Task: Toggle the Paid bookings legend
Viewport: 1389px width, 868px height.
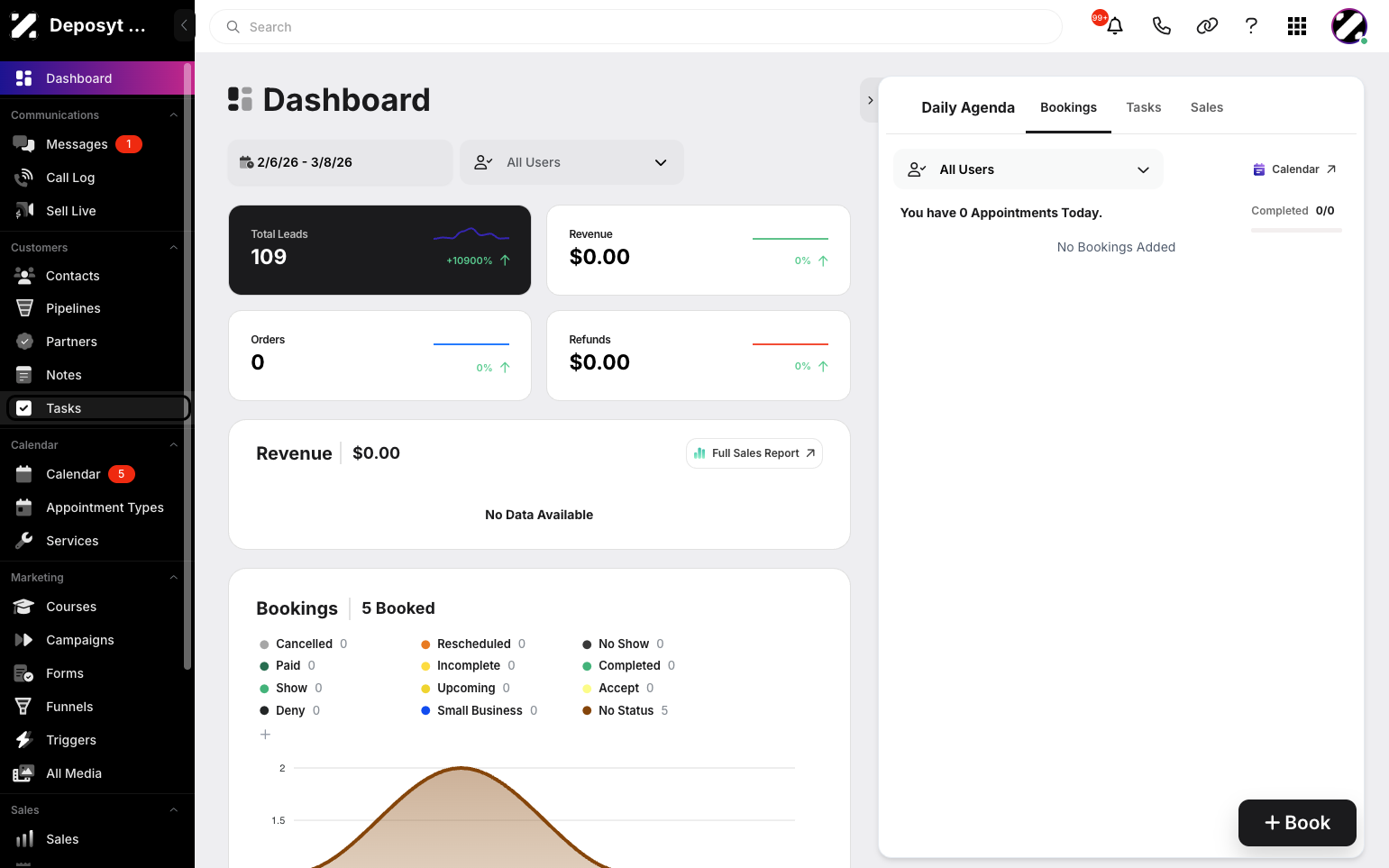Action: click(x=288, y=665)
